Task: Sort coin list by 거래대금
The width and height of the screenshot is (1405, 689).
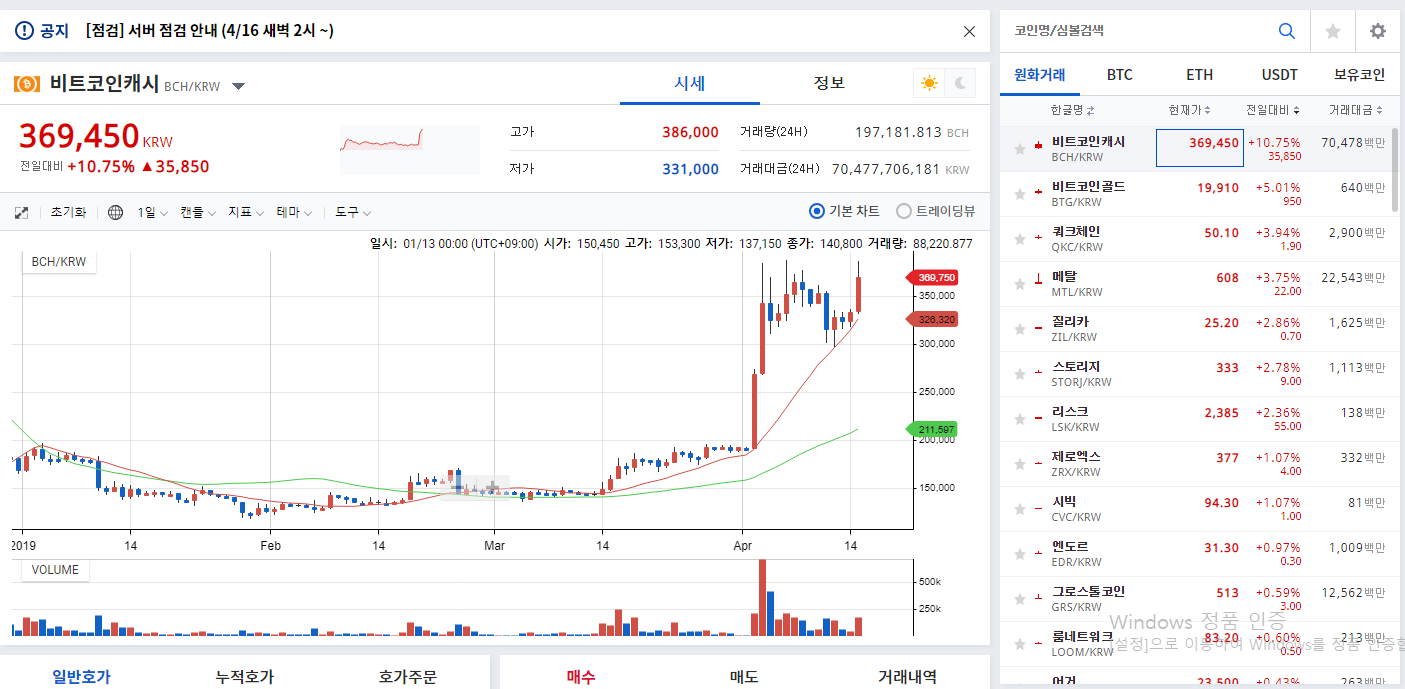Action: [x=1356, y=110]
